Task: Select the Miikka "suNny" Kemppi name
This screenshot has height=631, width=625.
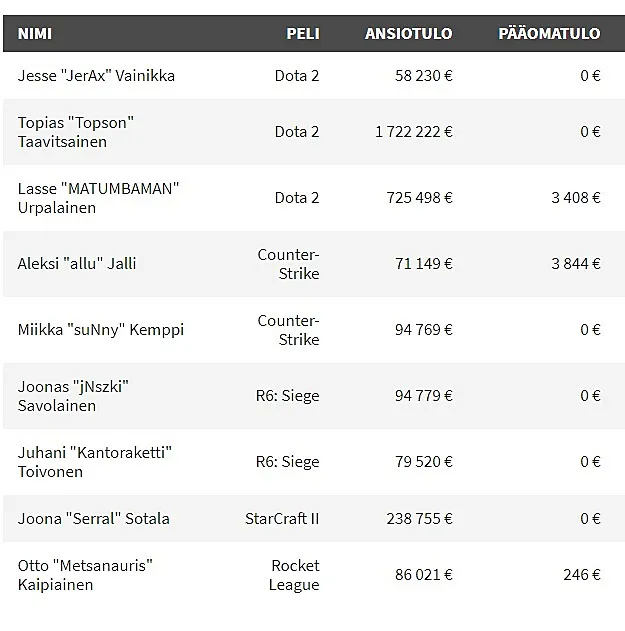Action: click(x=101, y=330)
